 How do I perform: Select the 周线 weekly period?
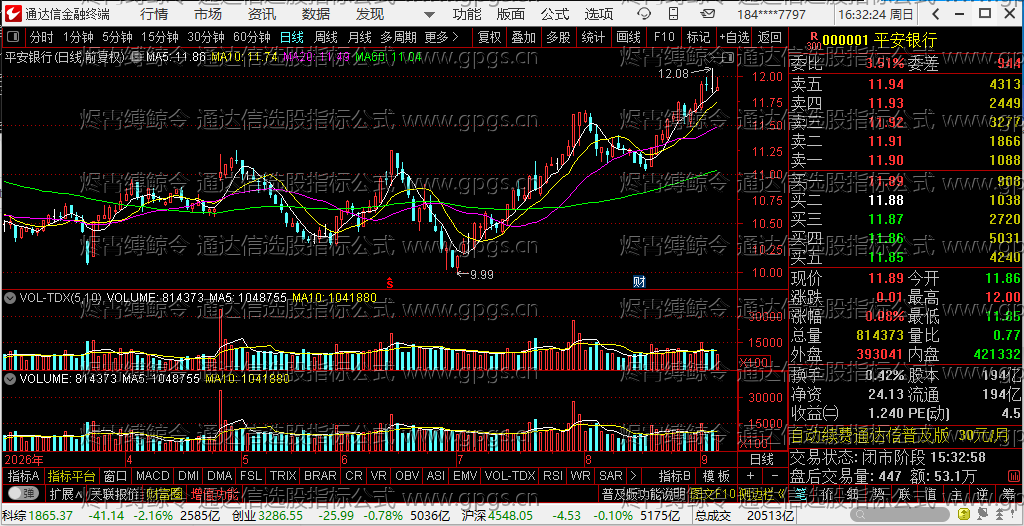pos(325,37)
